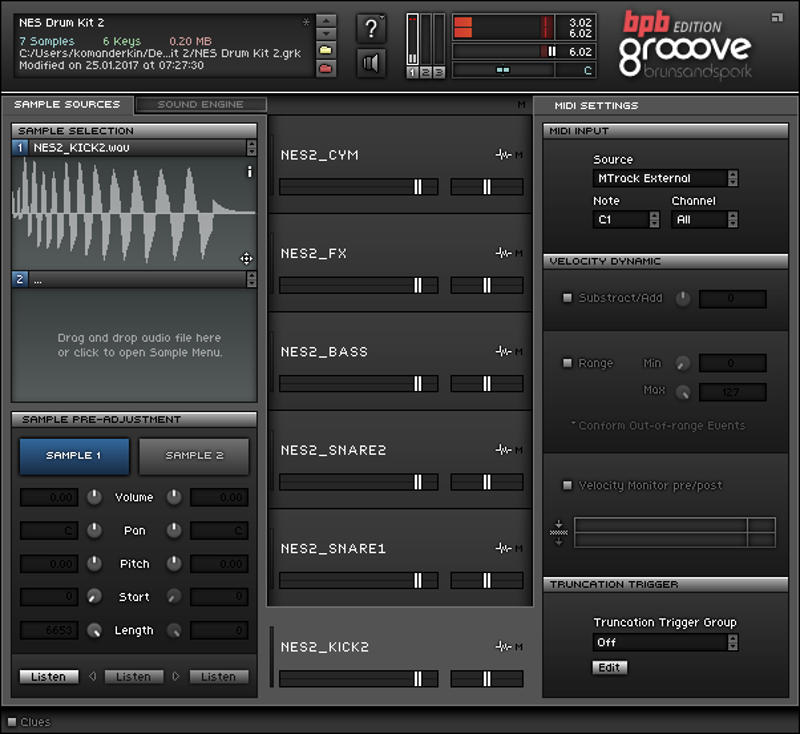Click the NES2_BASS volume slider
Screen dimensions: 800x734
(358, 383)
